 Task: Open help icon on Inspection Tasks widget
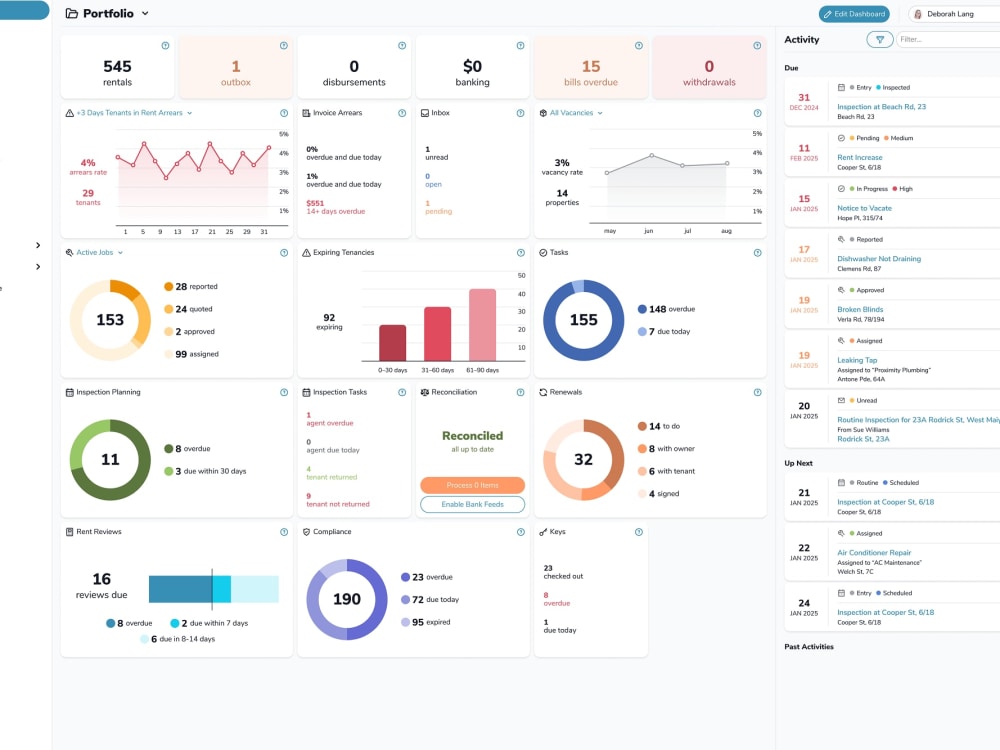pos(402,392)
